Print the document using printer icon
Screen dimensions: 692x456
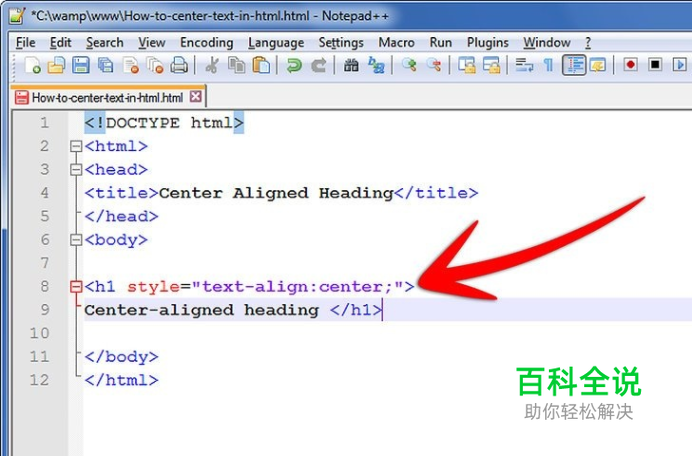pos(179,66)
